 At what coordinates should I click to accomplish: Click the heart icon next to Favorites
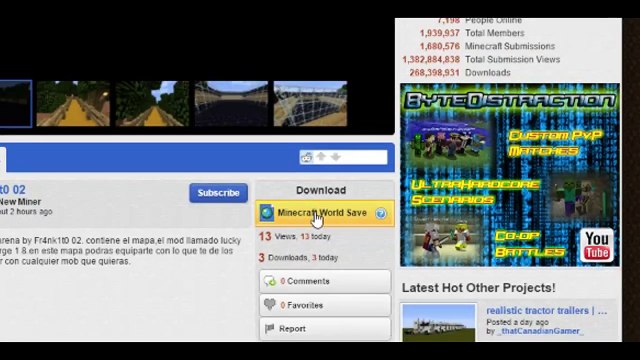pyautogui.click(x=270, y=304)
